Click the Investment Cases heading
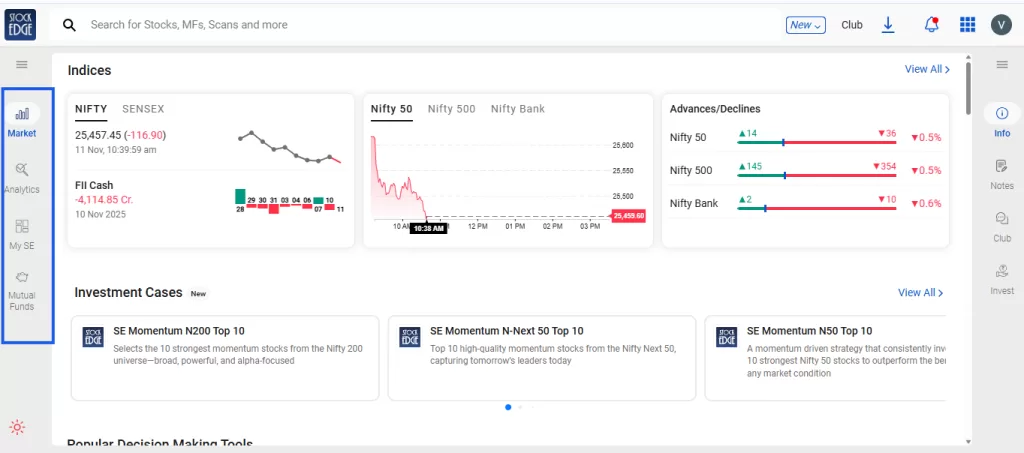The width and height of the screenshot is (1024, 453). point(128,292)
